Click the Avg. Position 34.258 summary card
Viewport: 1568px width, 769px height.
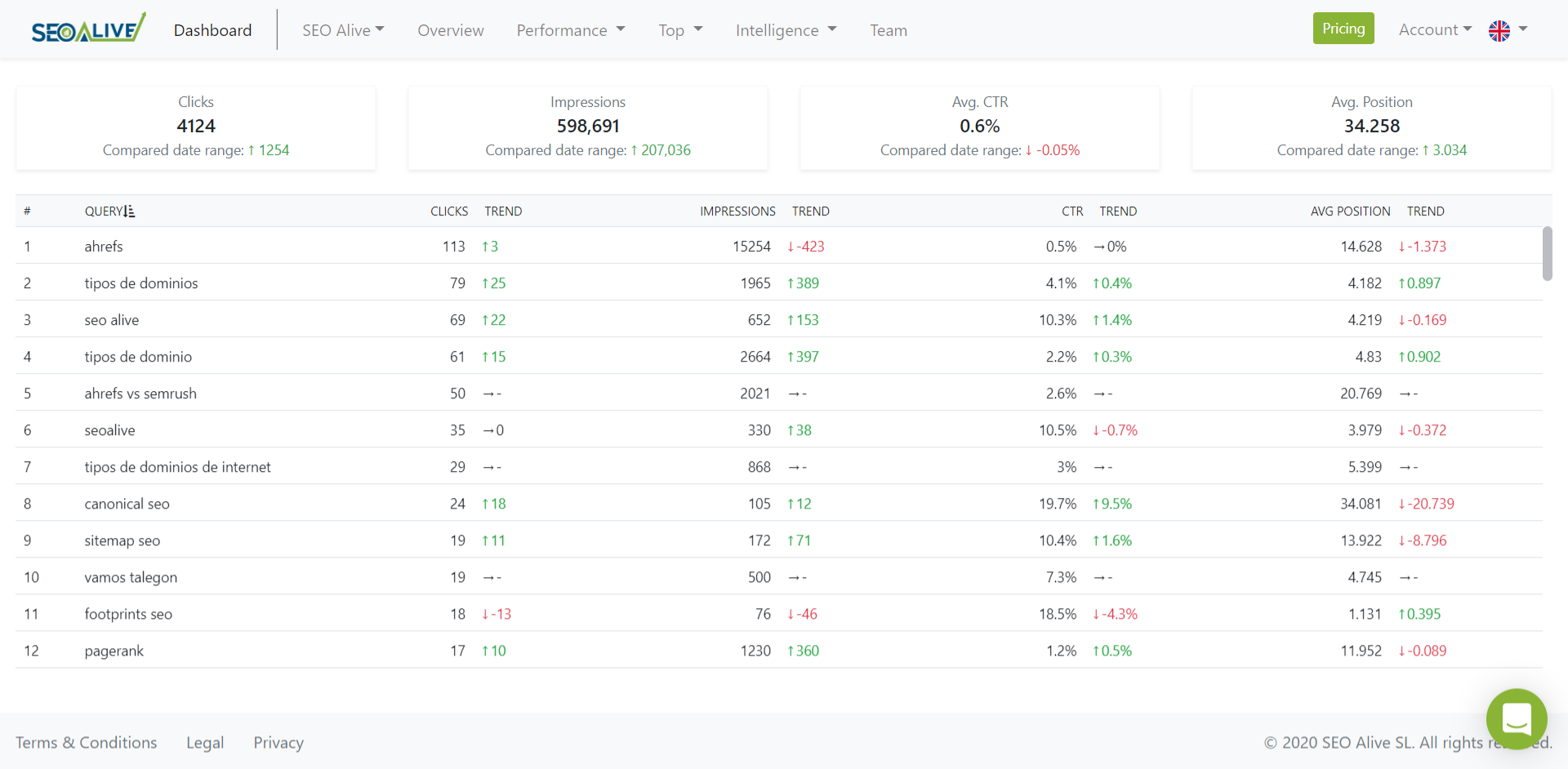[x=1372, y=128]
